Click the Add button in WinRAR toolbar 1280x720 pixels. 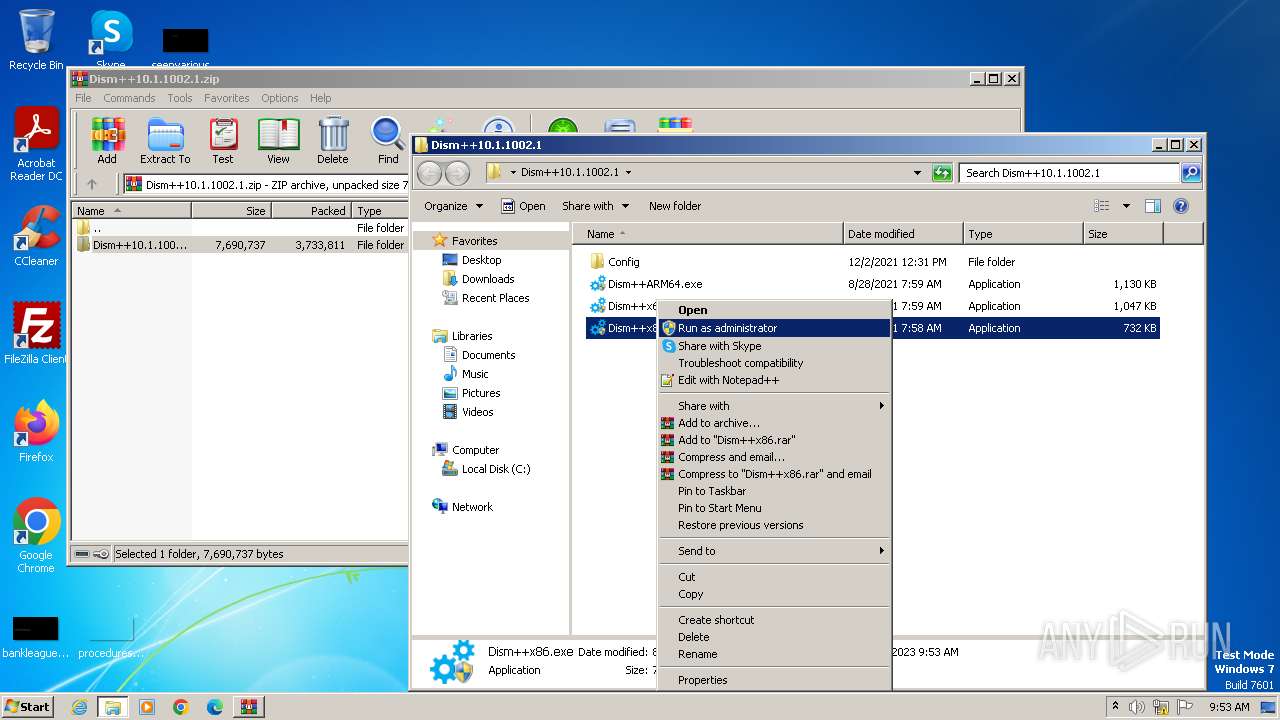107,140
